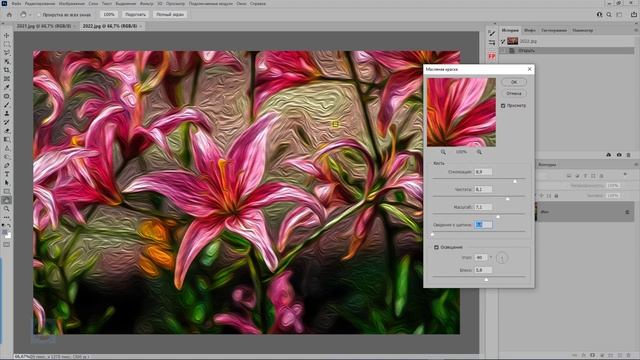Image resolution: width=640 pixels, height=360 pixels.
Task: Click the 100% zoom button
Action: [x=109, y=14]
